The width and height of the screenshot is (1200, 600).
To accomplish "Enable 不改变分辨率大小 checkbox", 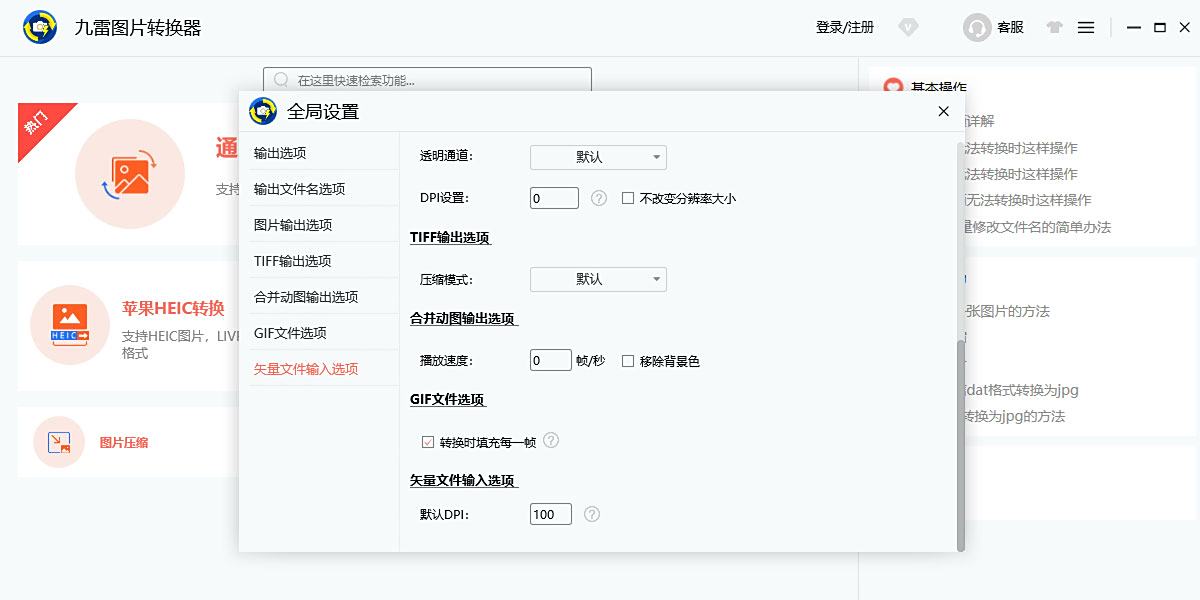I will (x=628, y=198).
